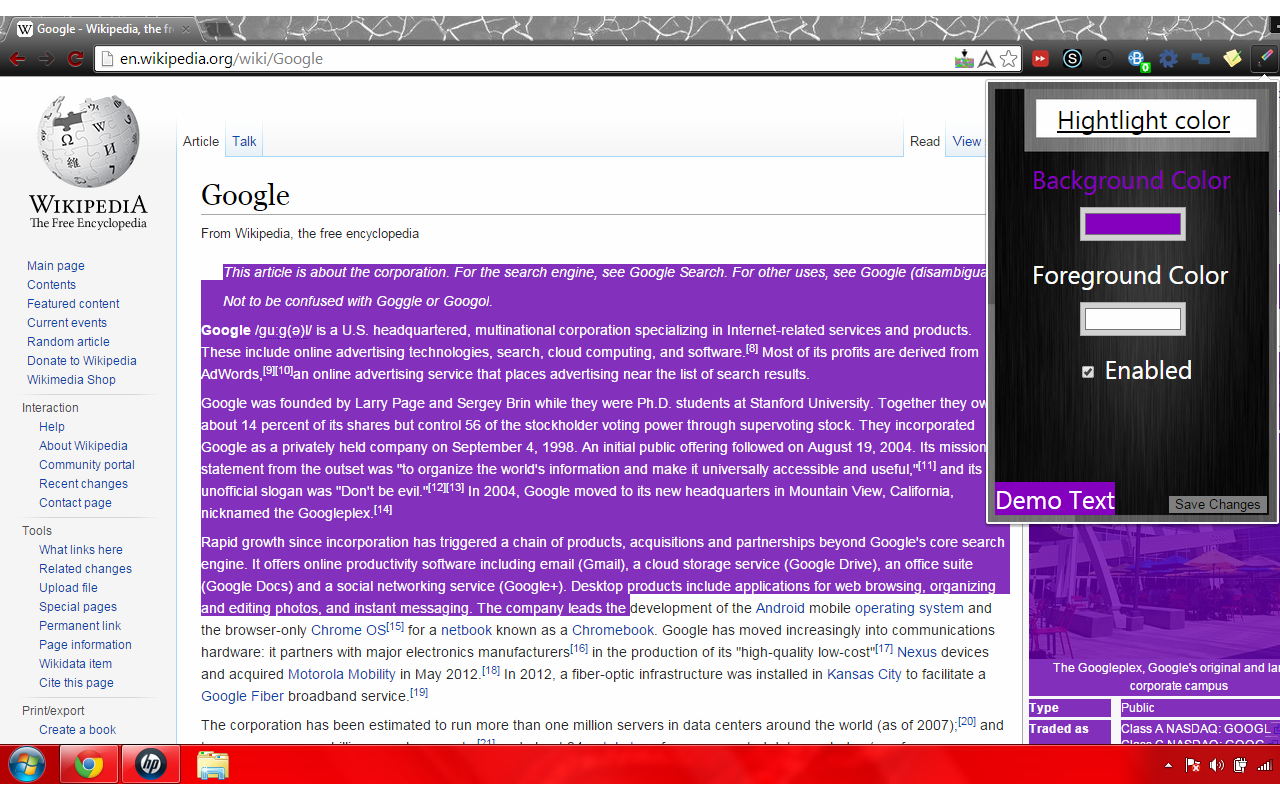
Task: Open the Windows Start menu
Action: [26, 766]
